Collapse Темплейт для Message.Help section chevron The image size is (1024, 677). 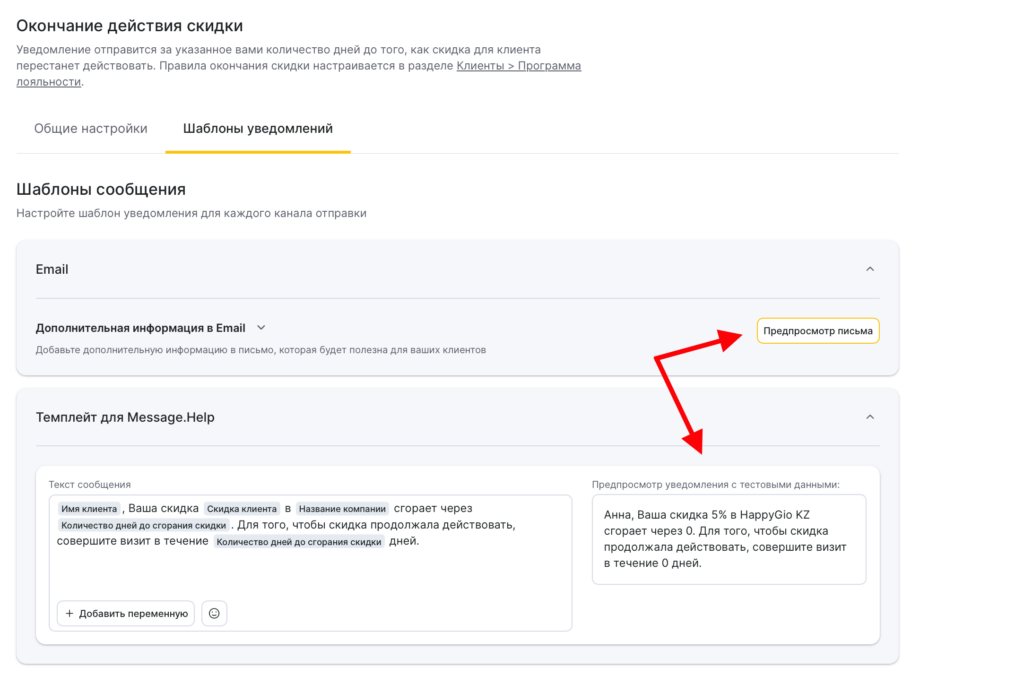[869, 417]
